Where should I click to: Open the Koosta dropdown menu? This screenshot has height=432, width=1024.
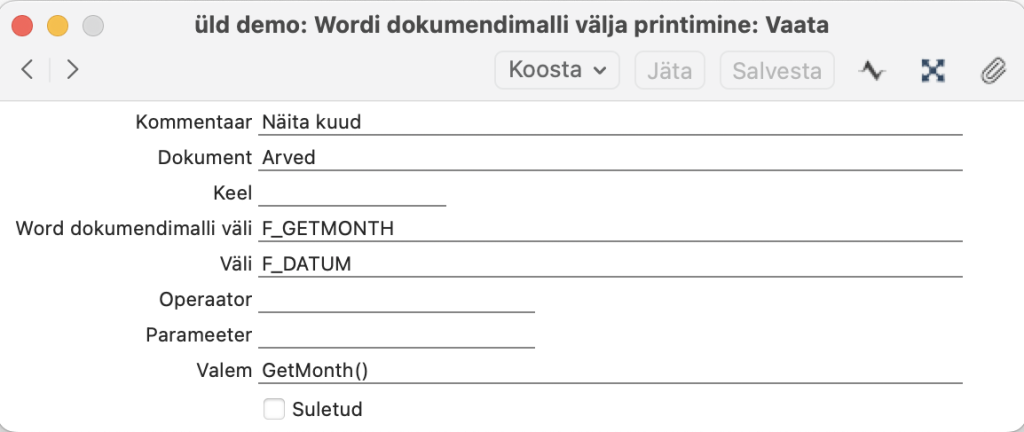pos(557,71)
